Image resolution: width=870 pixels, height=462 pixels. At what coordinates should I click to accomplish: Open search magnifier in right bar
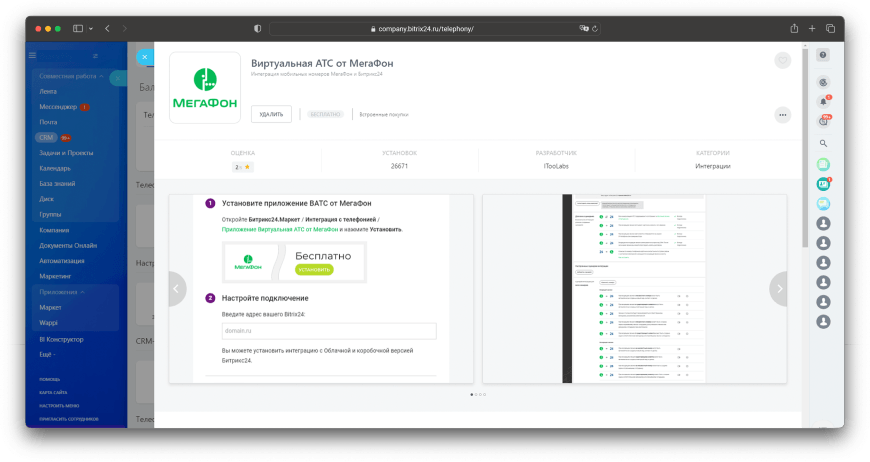click(x=823, y=144)
